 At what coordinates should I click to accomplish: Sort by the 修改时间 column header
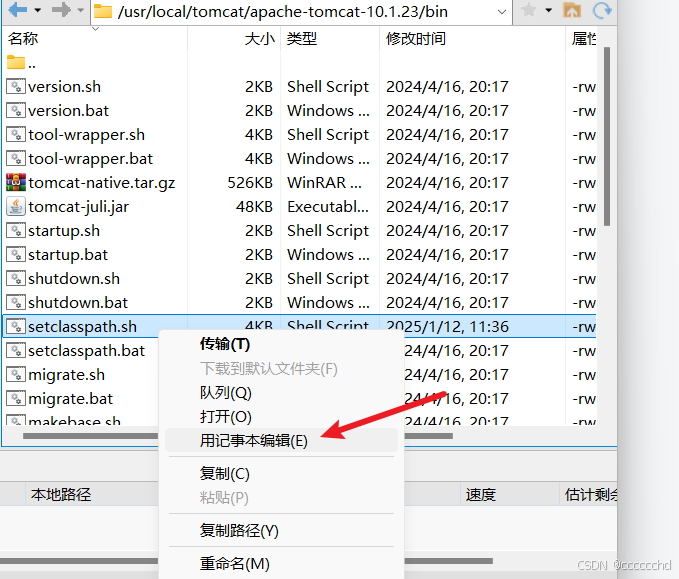pyautogui.click(x=416, y=39)
